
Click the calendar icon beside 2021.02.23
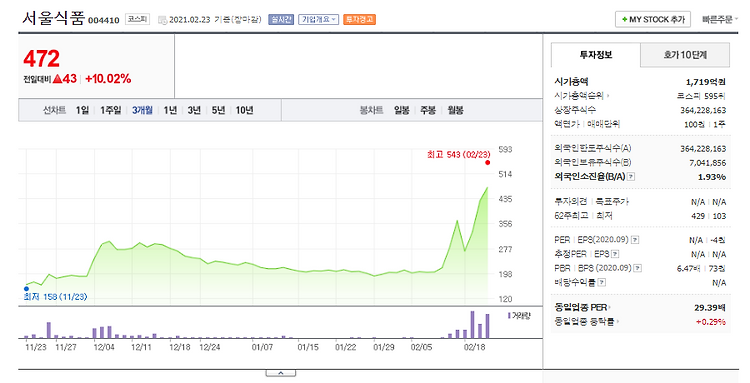163,20
